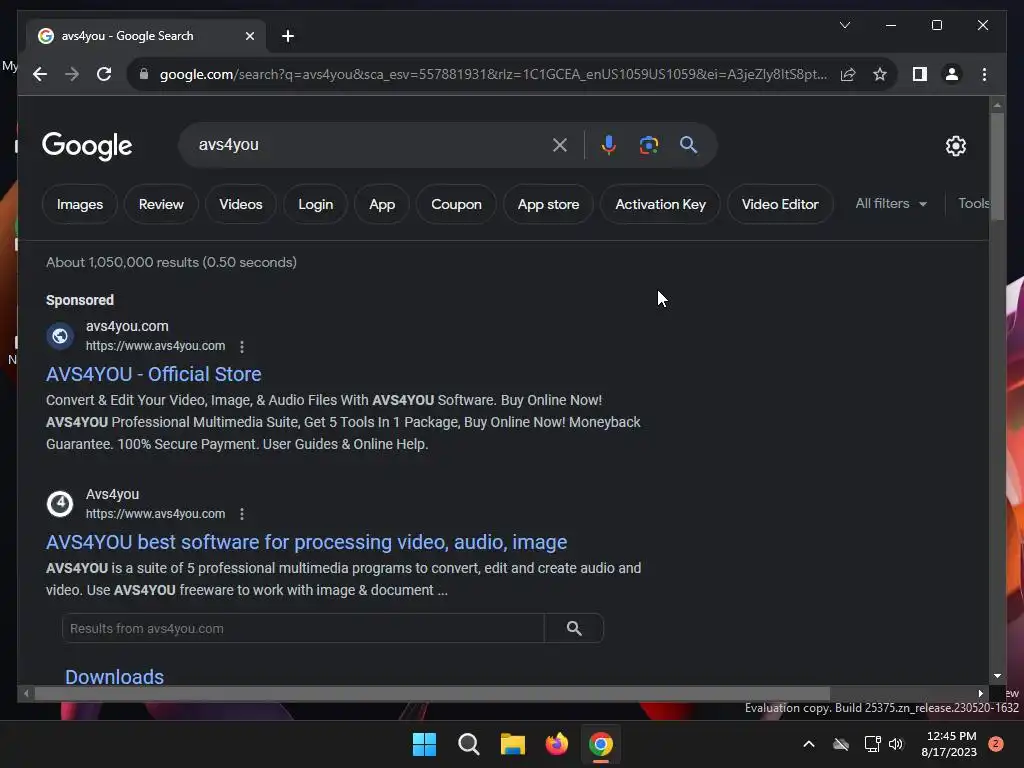Bookmark this tab with star icon
The height and width of the screenshot is (768, 1024).
(x=880, y=74)
